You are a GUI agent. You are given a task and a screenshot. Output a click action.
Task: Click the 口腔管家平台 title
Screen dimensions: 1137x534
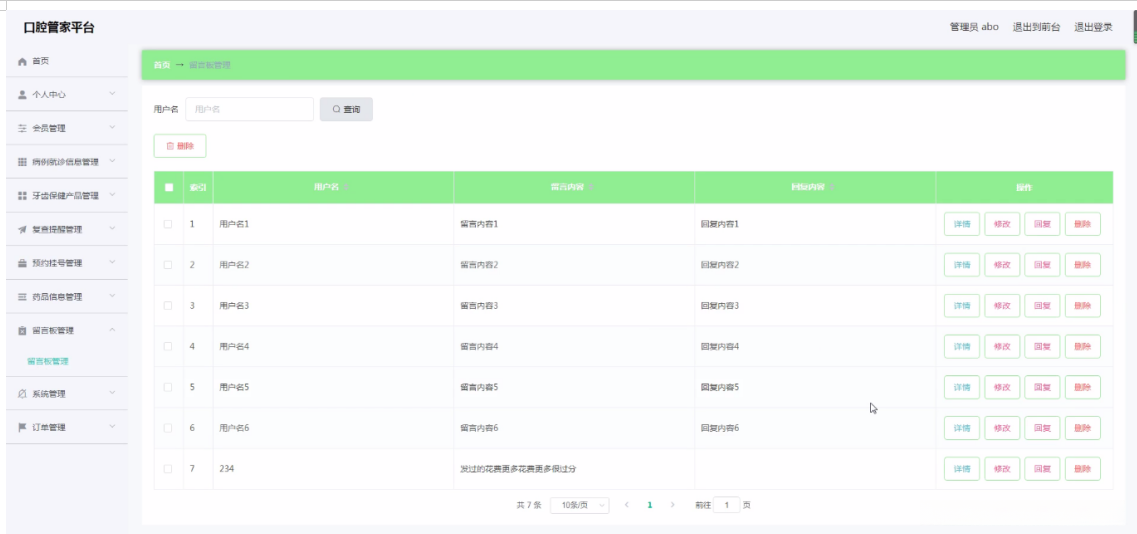tap(59, 28)
